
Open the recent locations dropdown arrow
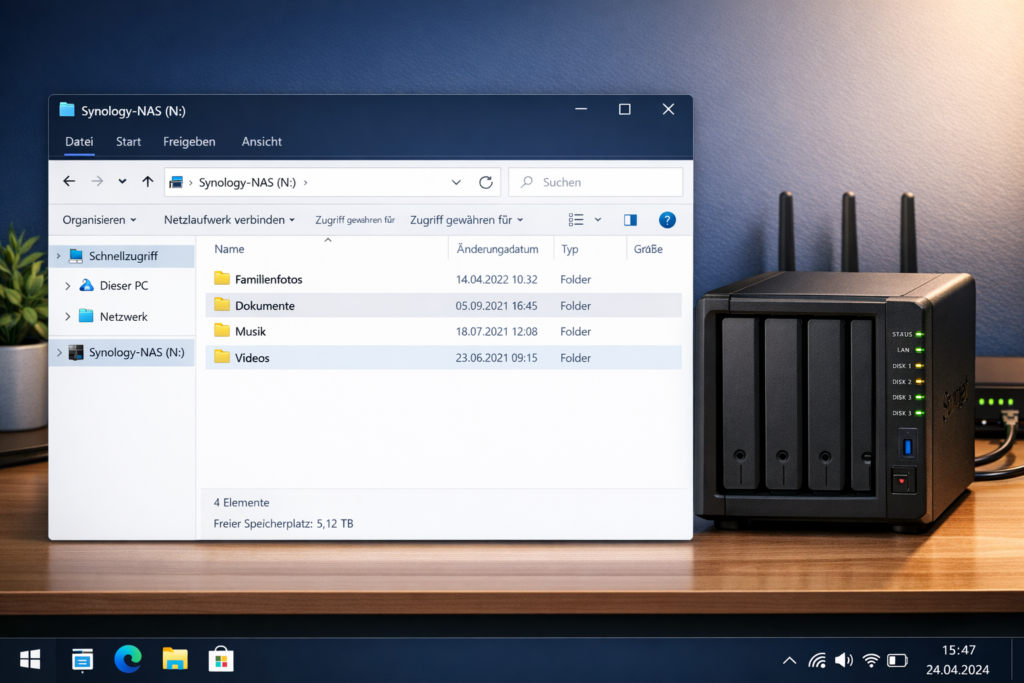click(122, 182)
